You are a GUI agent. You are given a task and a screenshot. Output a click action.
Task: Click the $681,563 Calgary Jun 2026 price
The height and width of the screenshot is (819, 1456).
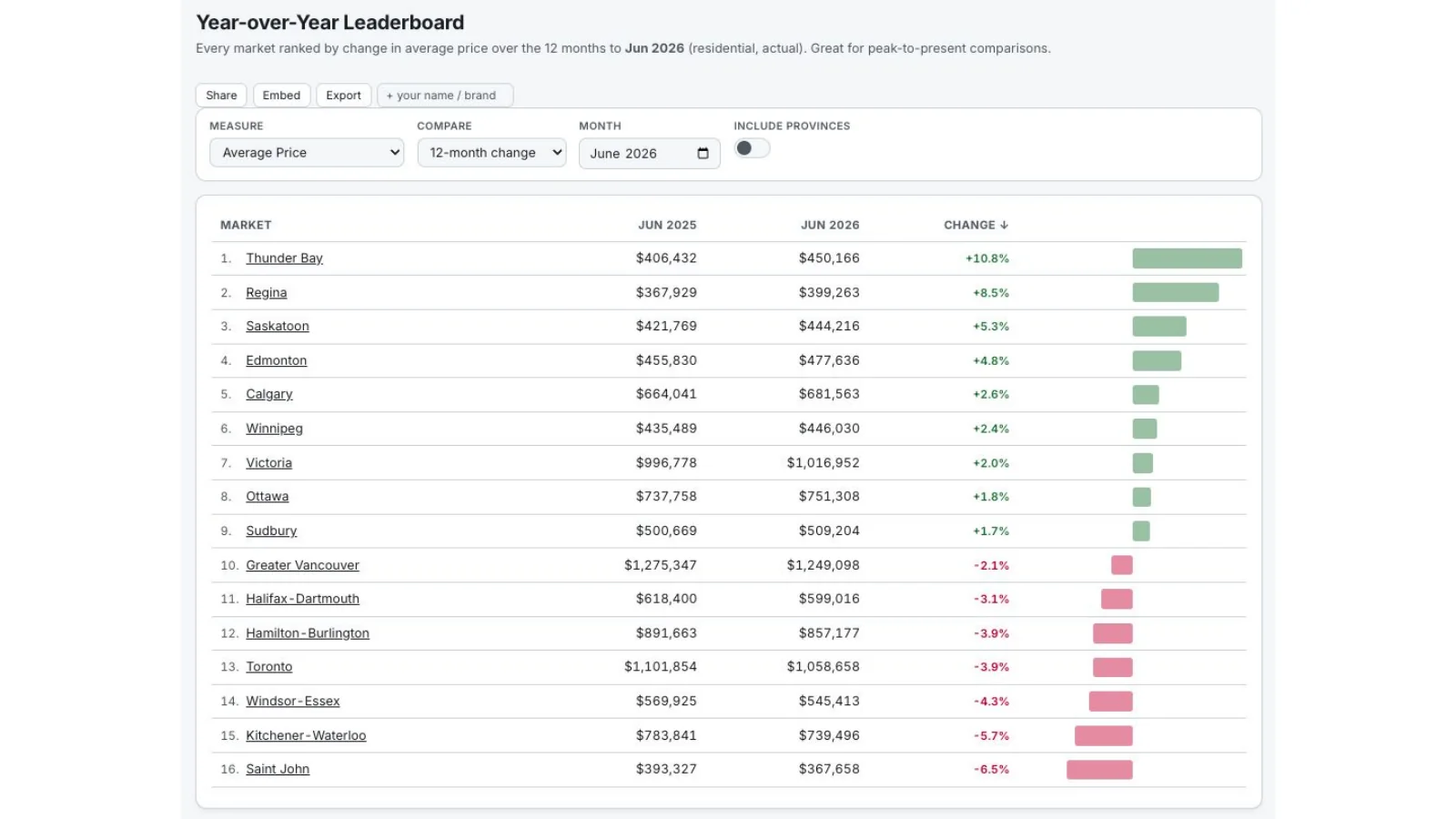coord(829,395)
